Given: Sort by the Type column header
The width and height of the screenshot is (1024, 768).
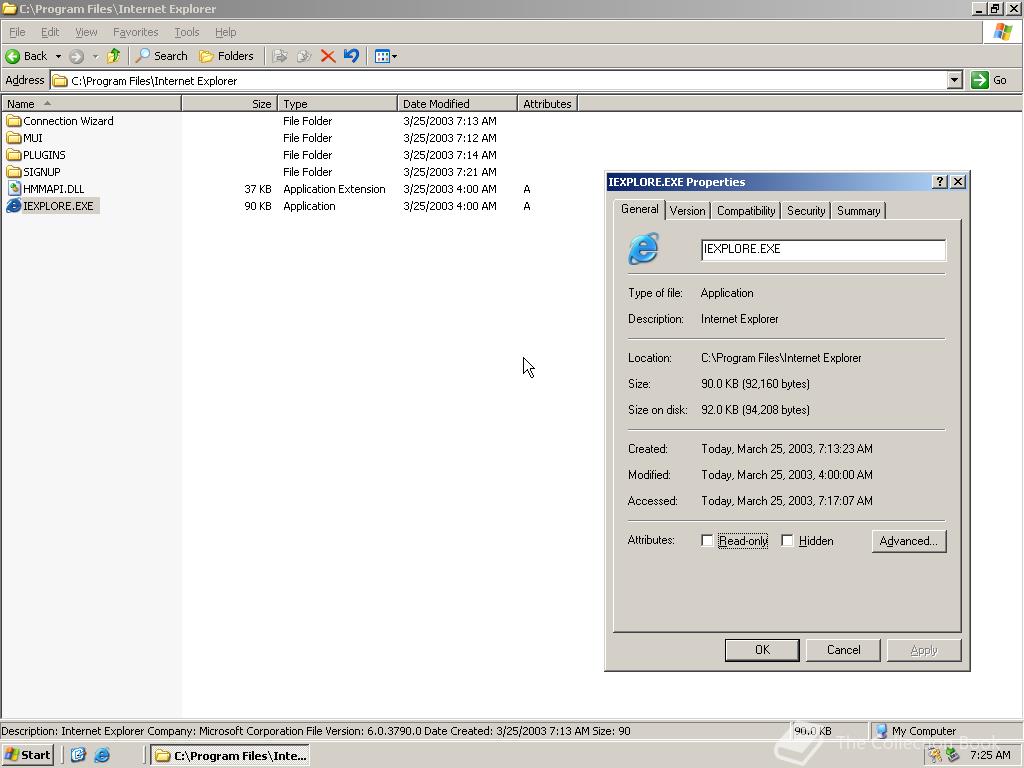Looking at the screenshot, I should pyautogui.click(x=337, y=104).
